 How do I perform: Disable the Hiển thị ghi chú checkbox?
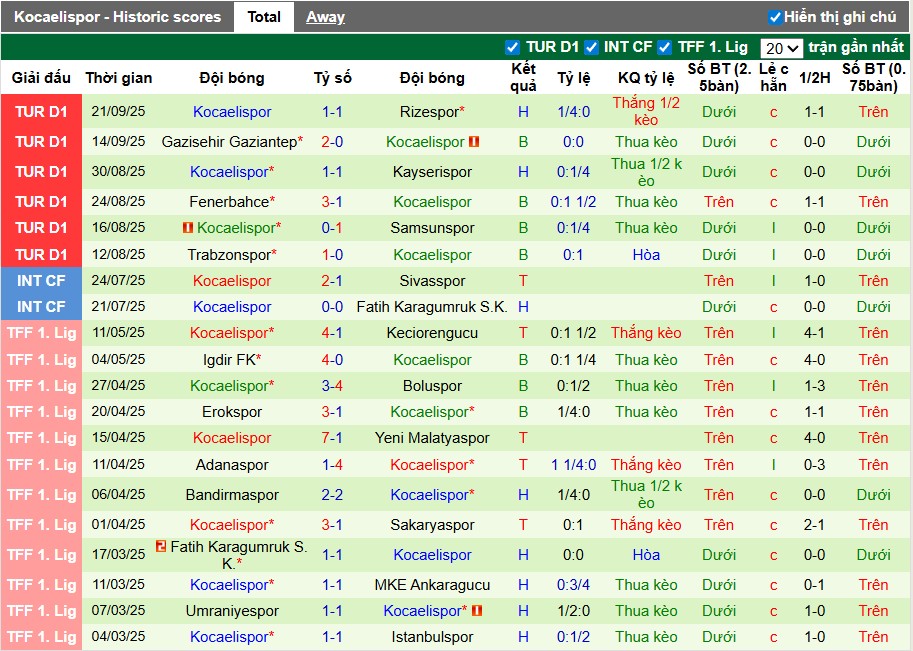point(775,17)
